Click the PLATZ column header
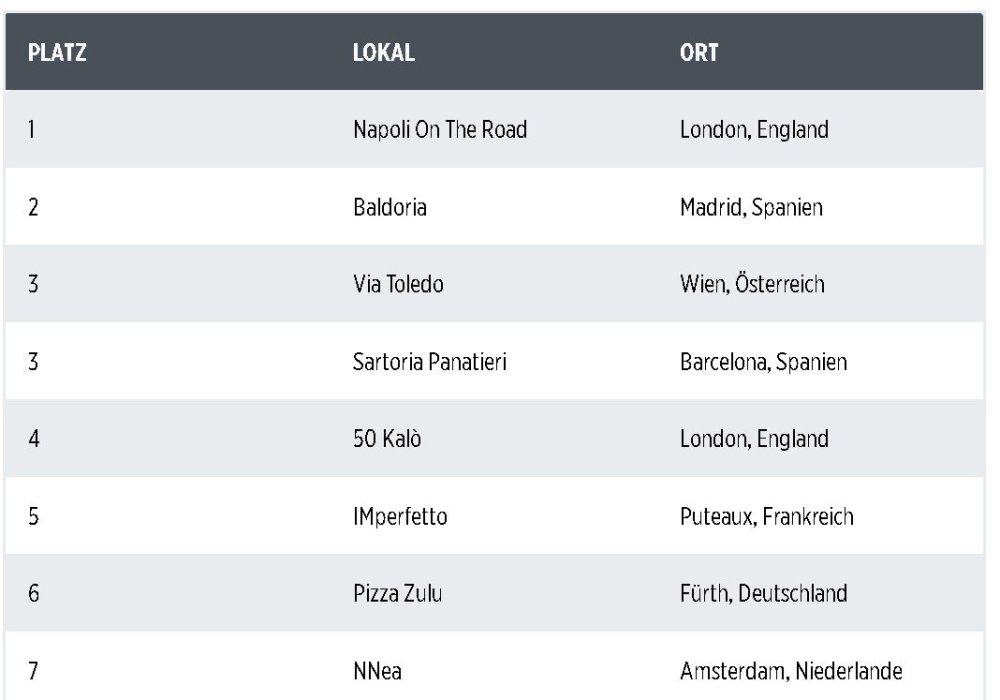The width and height of the screenshot is (1000, 700). coord(57,54)
